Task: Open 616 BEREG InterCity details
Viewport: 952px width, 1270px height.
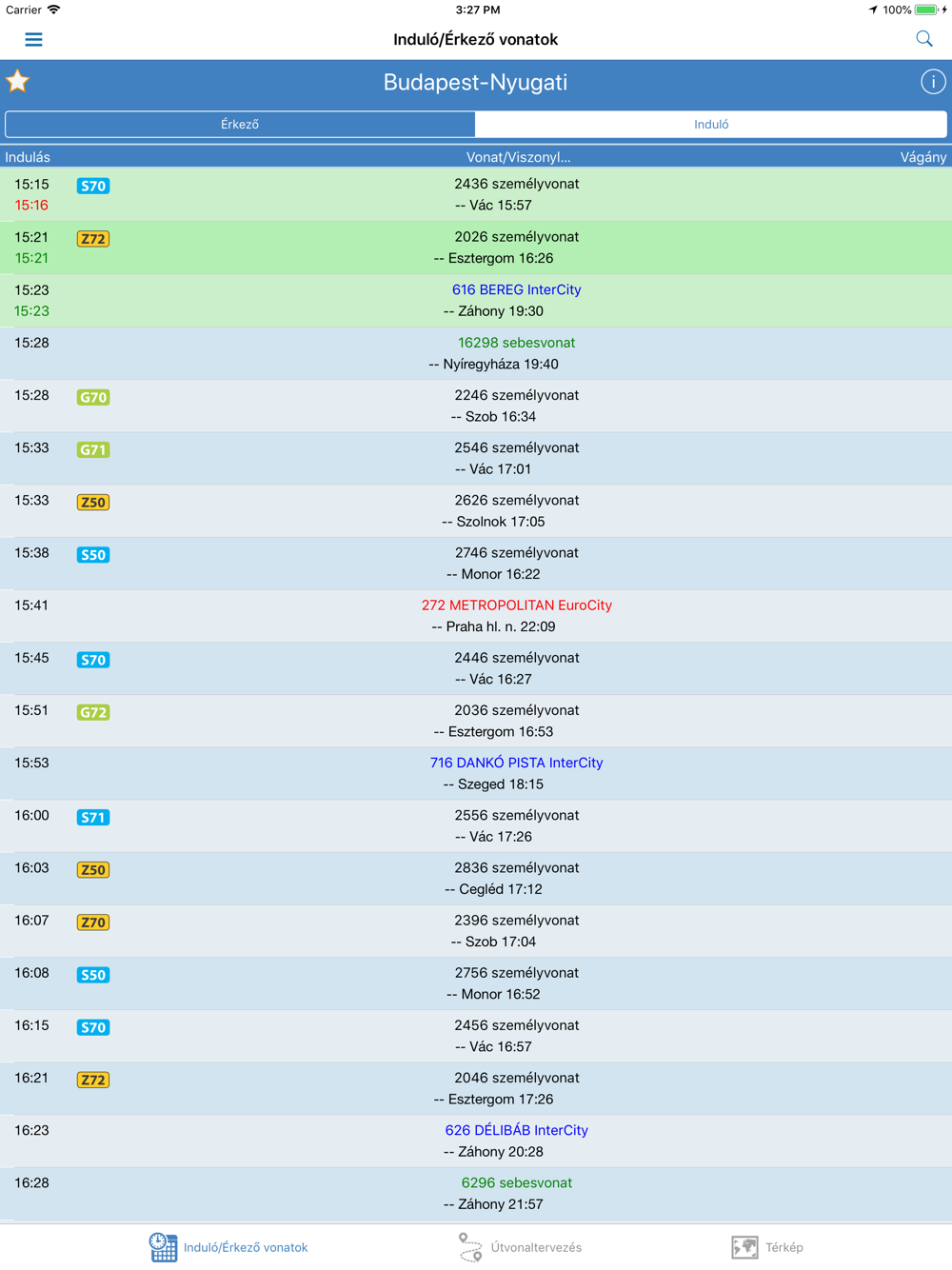Action: [x=516, y=289]
